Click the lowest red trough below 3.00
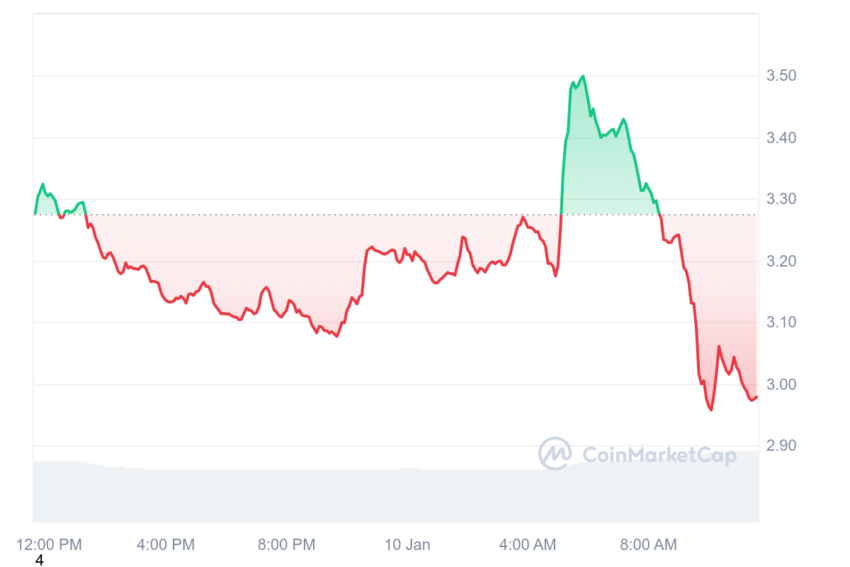The height and width of the screenshot is (567, 850). tap(711, 409)
